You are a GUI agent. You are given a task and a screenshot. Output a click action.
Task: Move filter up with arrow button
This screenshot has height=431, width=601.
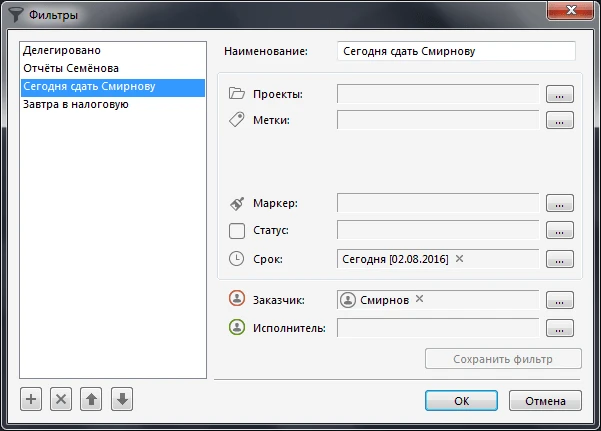click(x=91, y=399)
